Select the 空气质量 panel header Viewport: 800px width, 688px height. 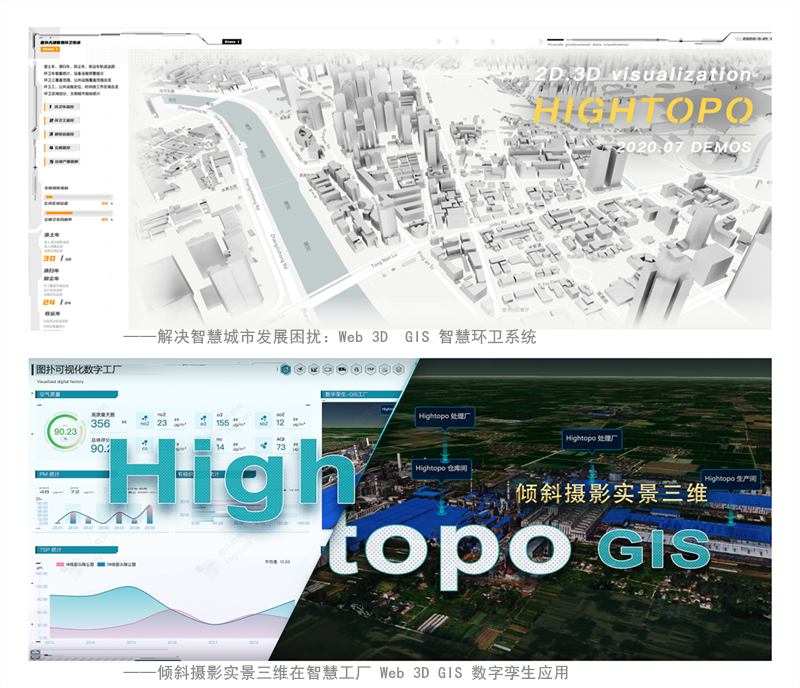(77, 395)
